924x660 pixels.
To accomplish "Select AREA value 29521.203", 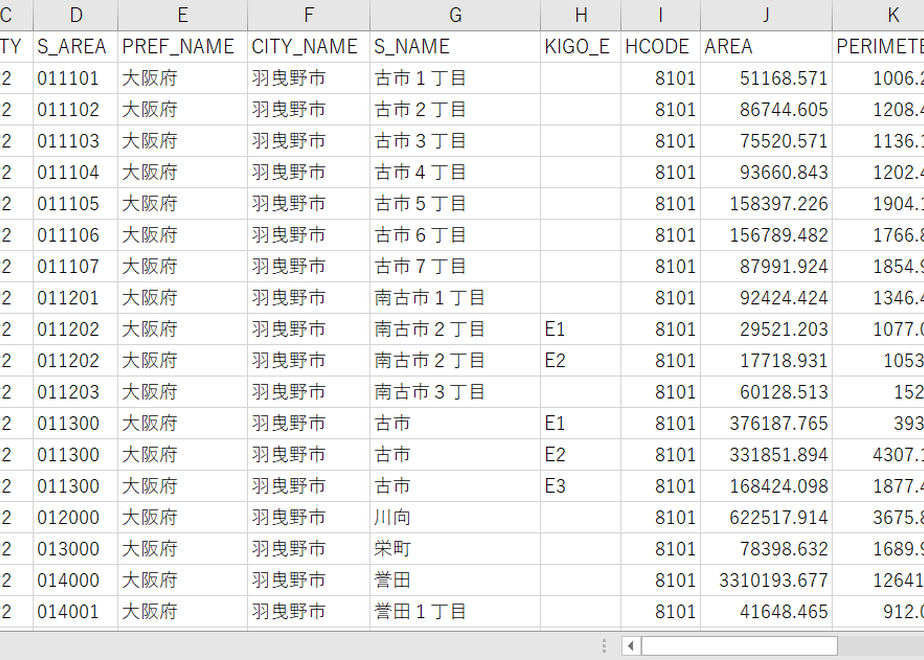I will [x=766, y=329].
